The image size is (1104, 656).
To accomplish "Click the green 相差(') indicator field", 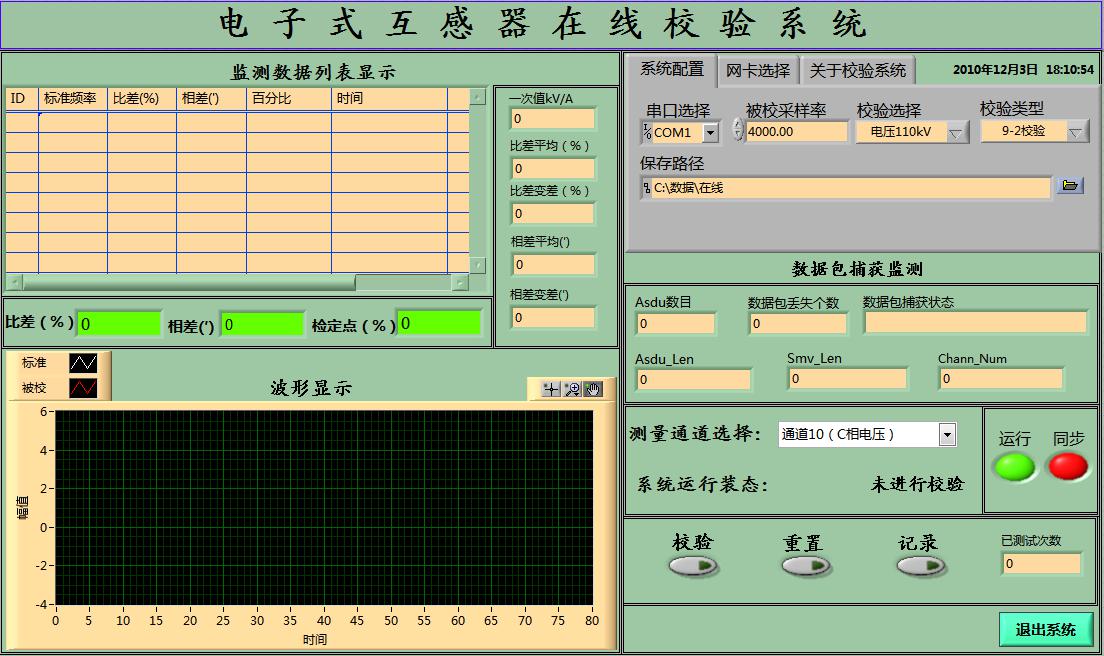I will (x=263, y=324).
